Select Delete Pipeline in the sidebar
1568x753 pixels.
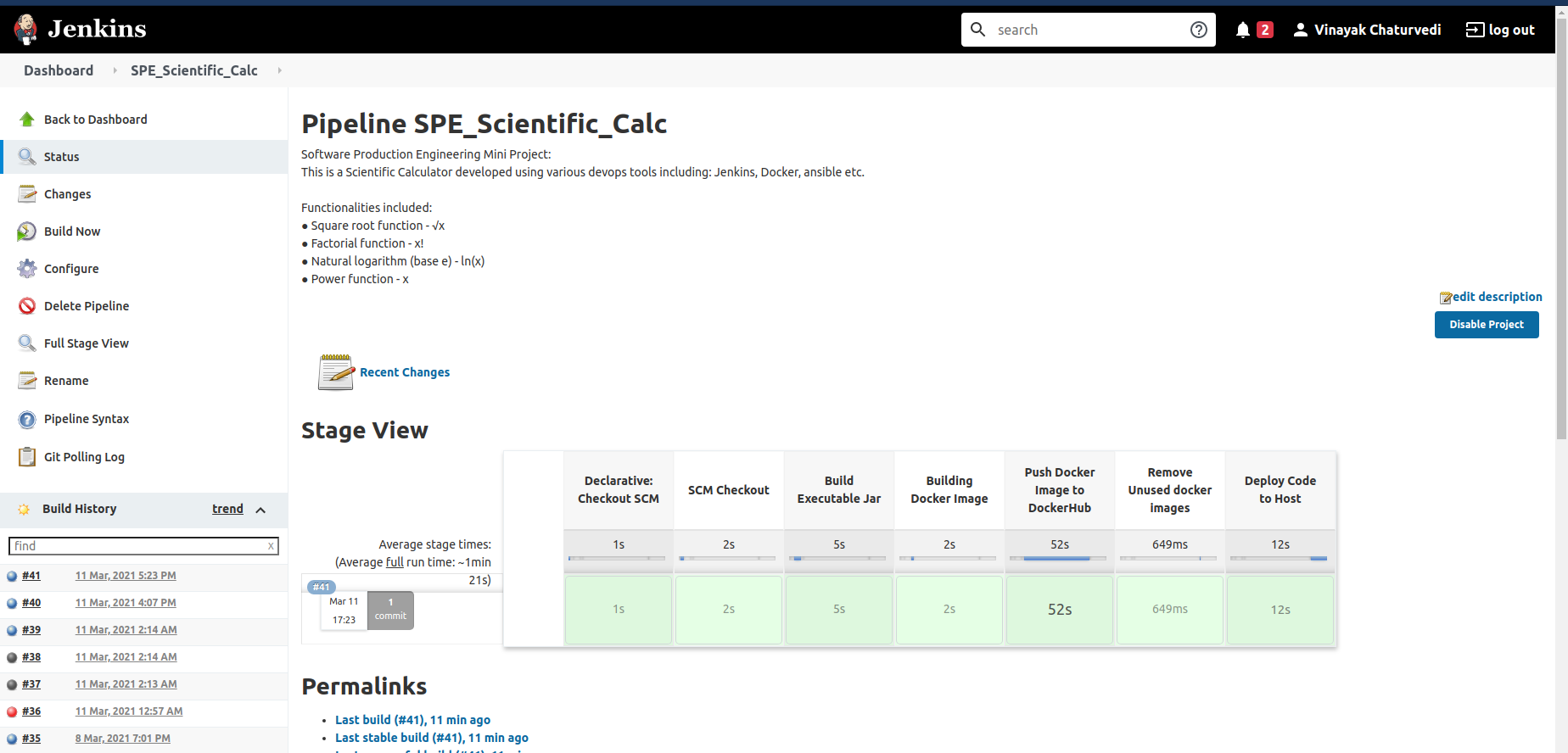click(87, 306)
